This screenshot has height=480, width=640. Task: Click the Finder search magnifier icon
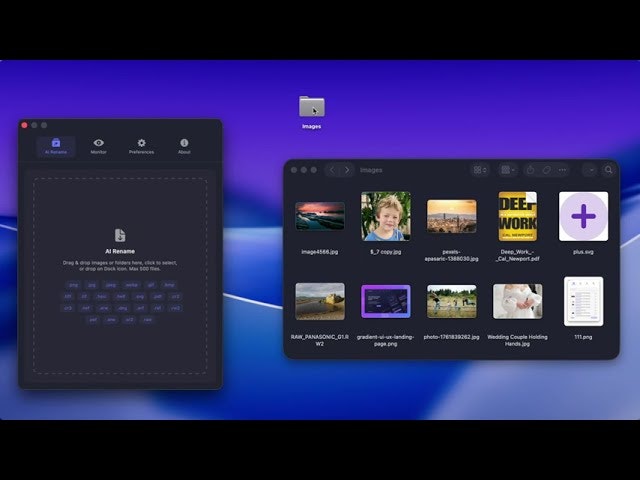[608, 170]
